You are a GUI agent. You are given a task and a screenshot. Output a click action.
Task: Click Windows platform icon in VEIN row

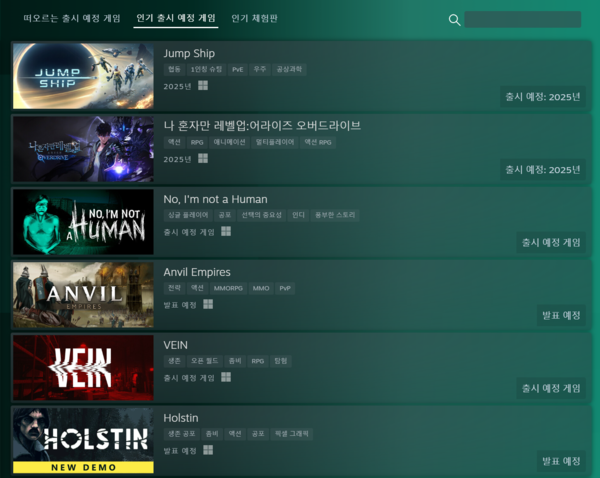[x=226, y=377]
